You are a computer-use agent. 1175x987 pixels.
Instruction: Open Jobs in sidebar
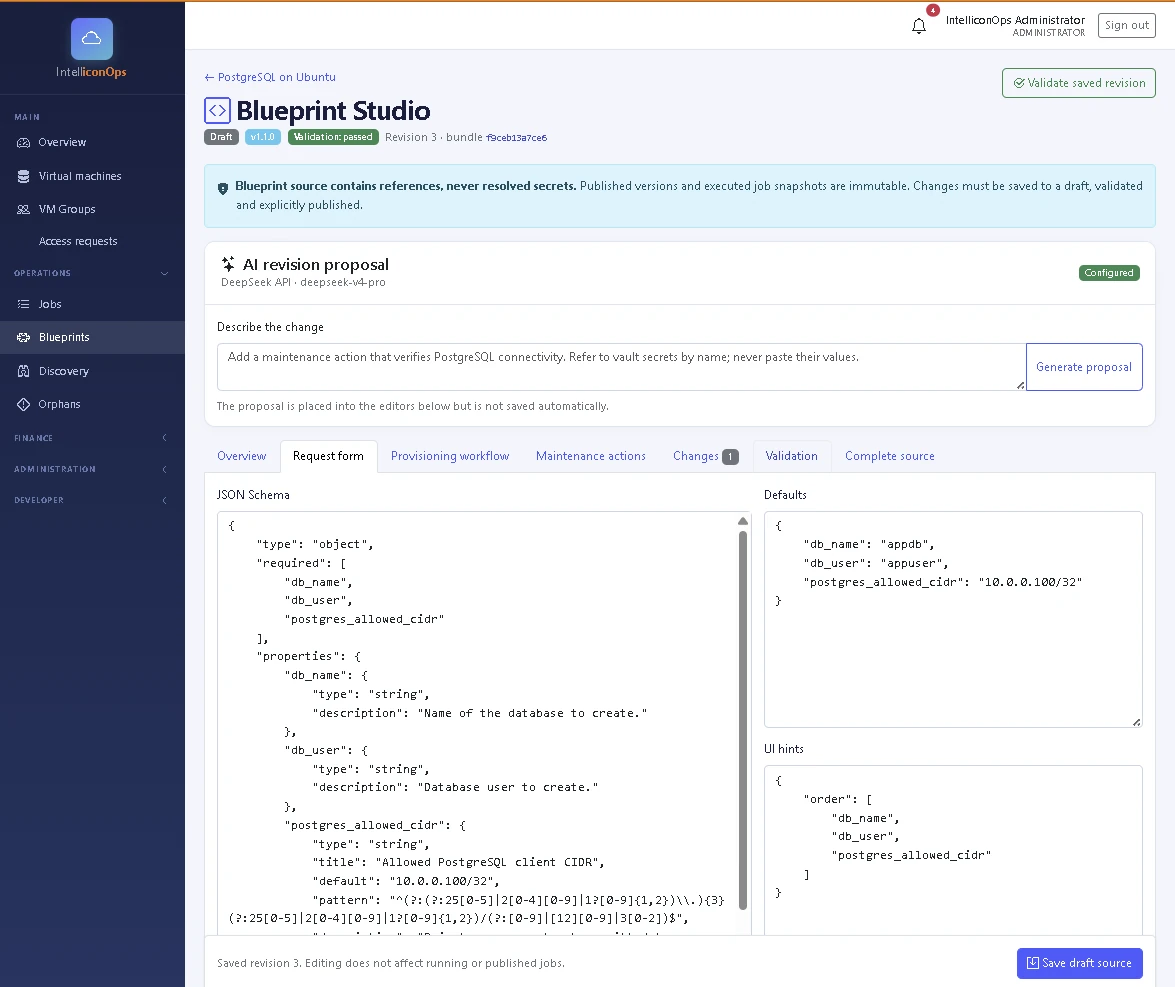(92, 304)
